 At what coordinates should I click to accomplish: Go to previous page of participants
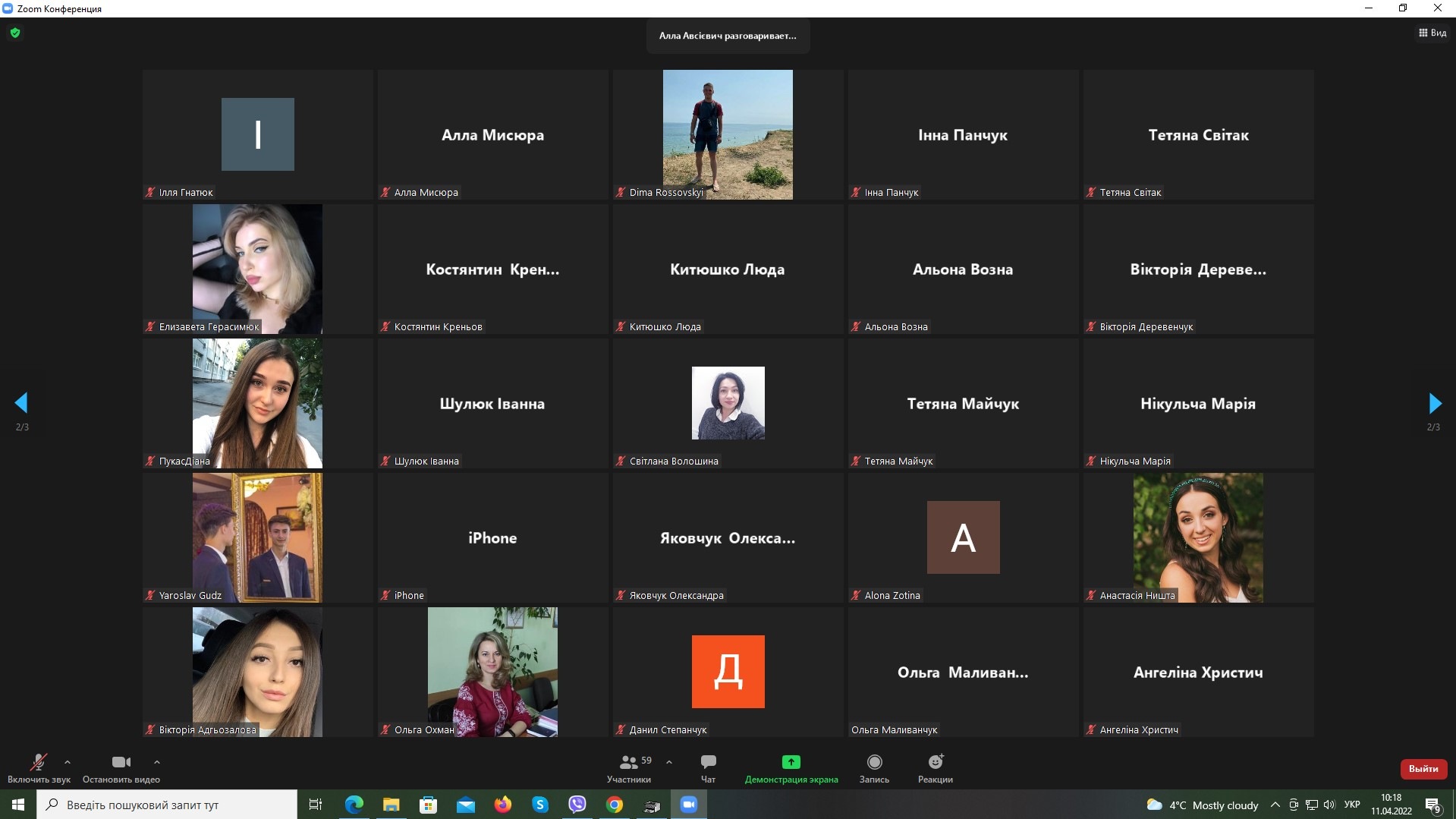click(21, 403)
